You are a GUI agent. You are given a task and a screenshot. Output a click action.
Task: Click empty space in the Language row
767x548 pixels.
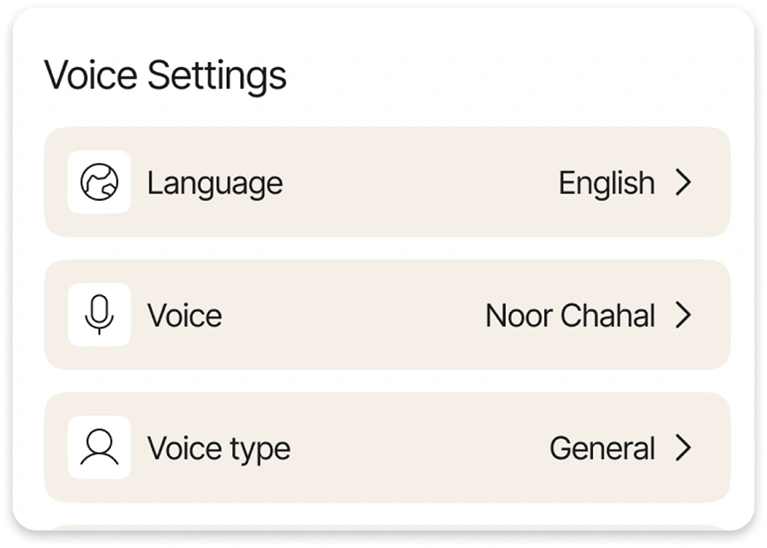point(420,183)
